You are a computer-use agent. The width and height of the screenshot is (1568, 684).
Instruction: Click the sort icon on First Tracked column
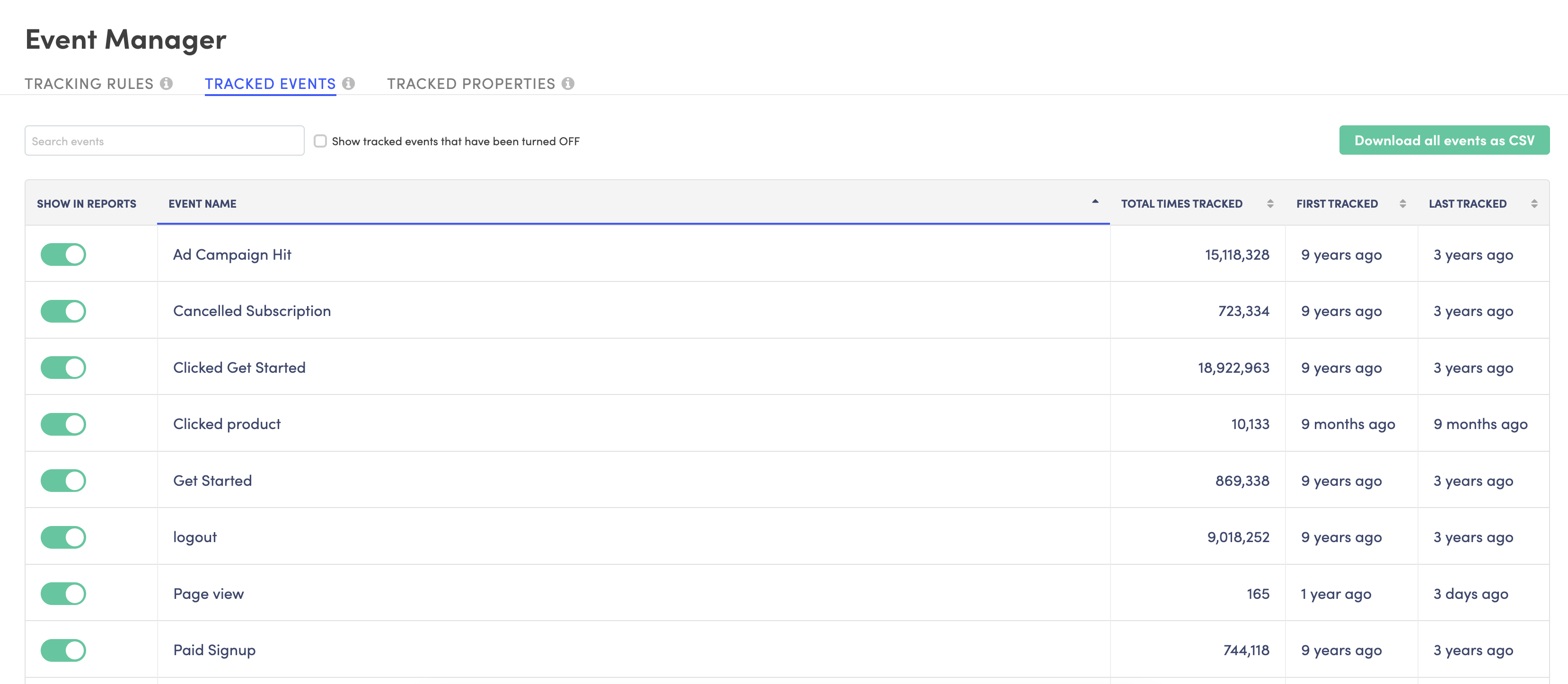(1402, 203)
